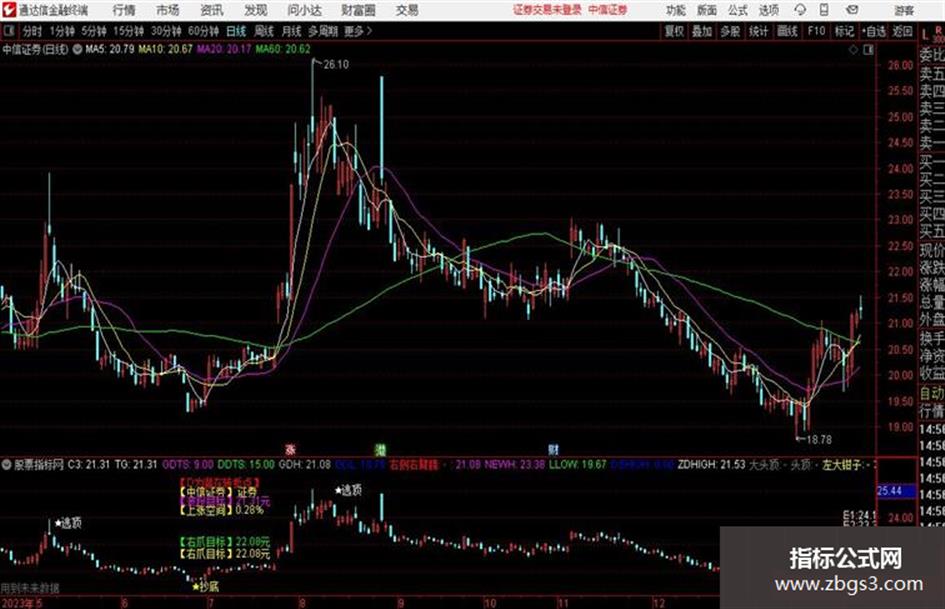Viewport: 945px width, 609px height.
Task: Open the 问小达 menu
Action: (304, 10)
